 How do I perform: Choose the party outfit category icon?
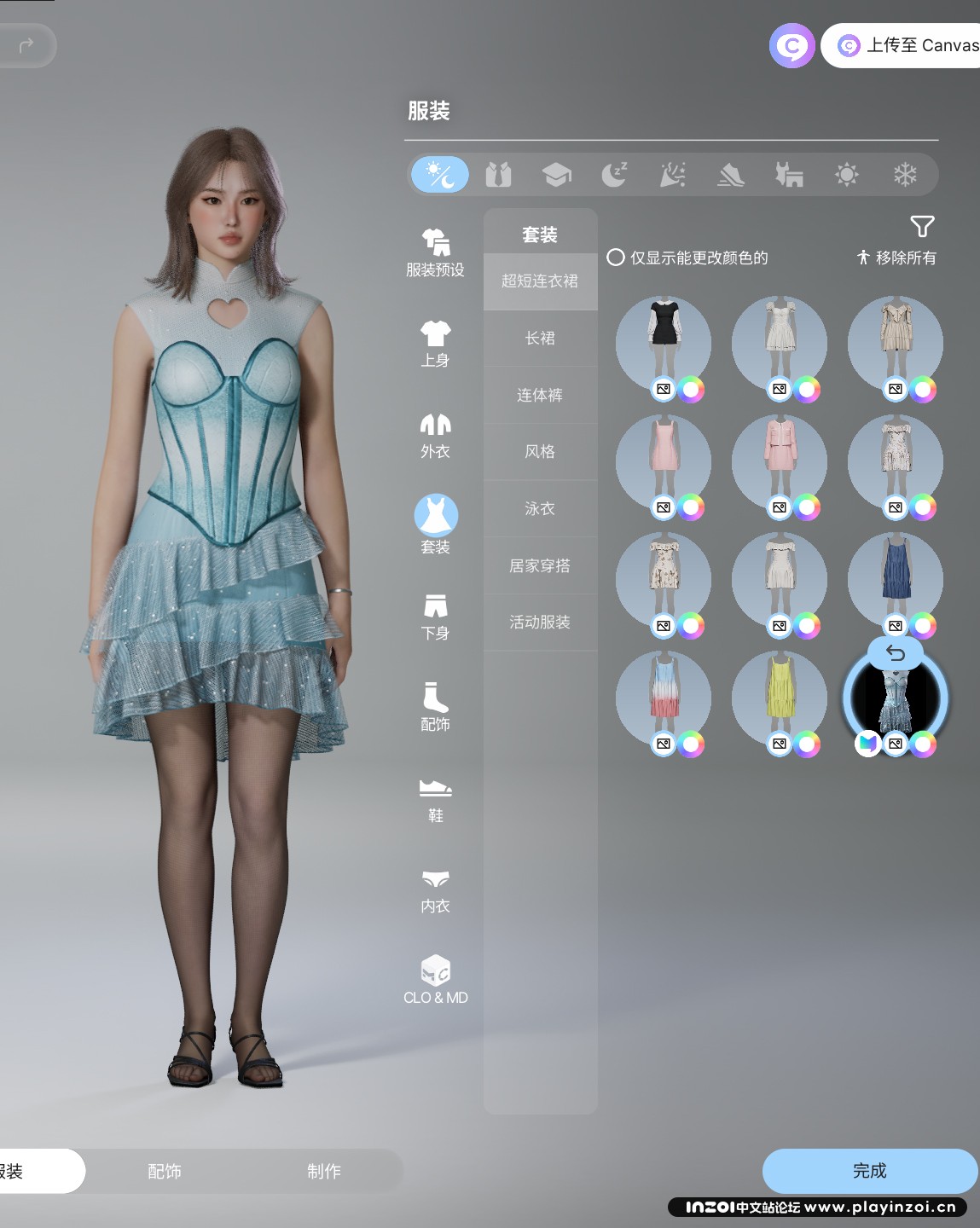click(x=672, y=175)
